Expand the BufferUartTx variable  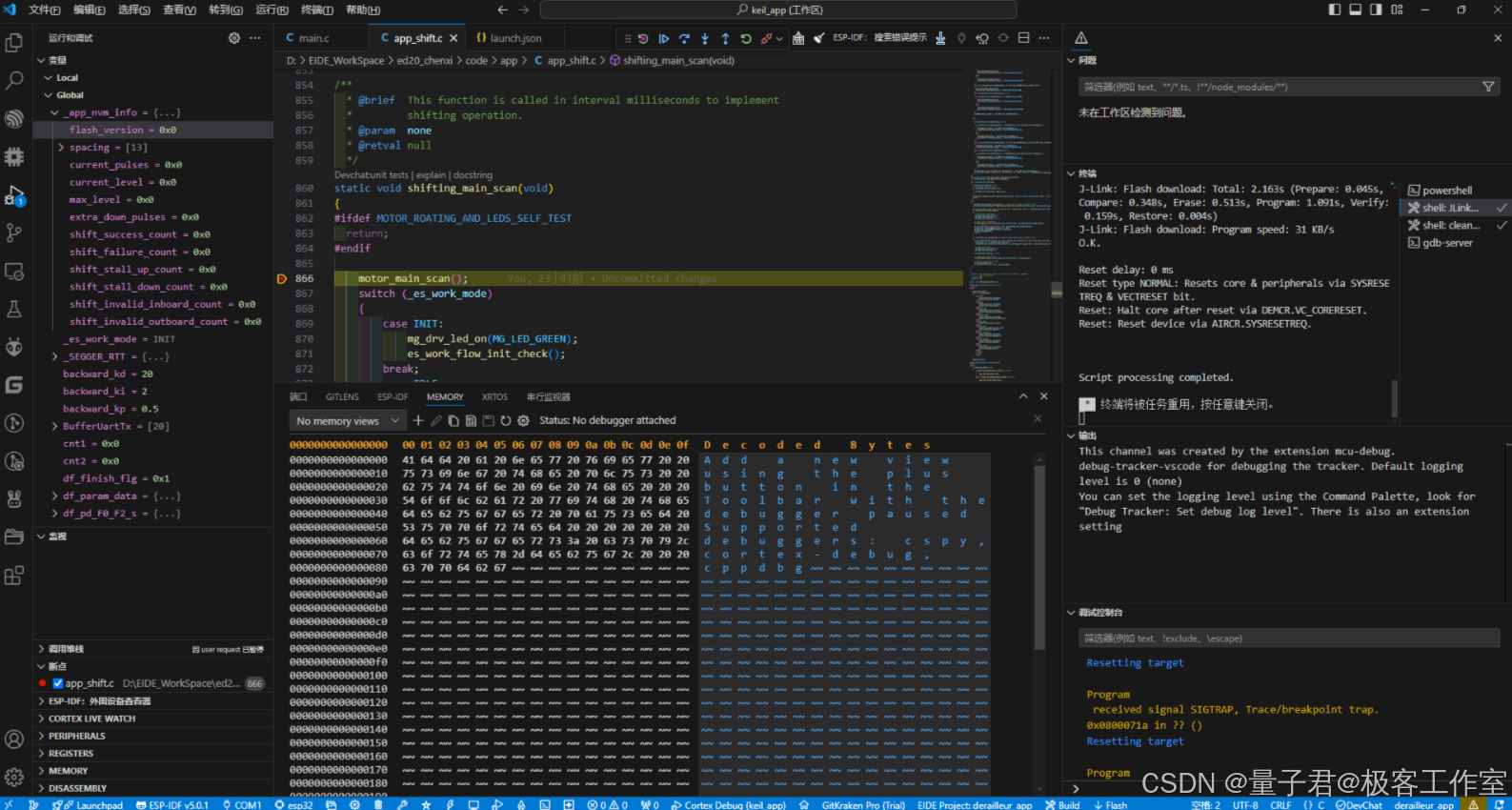[x=54, y=426]
